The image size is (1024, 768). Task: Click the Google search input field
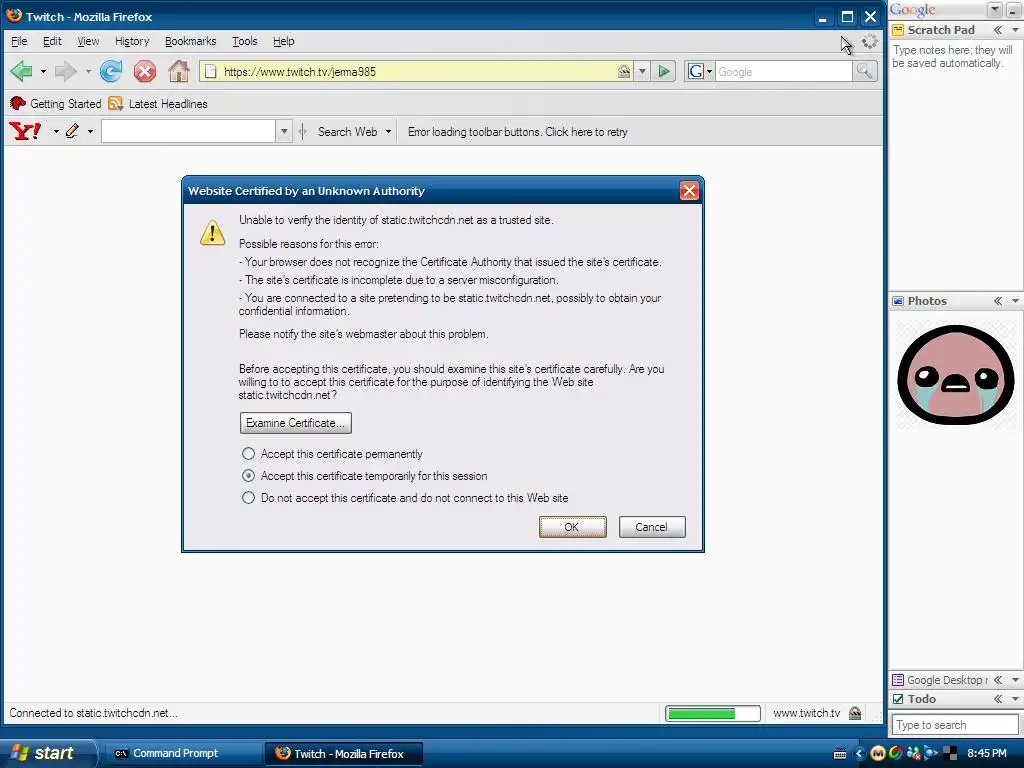tap(783, 71)
